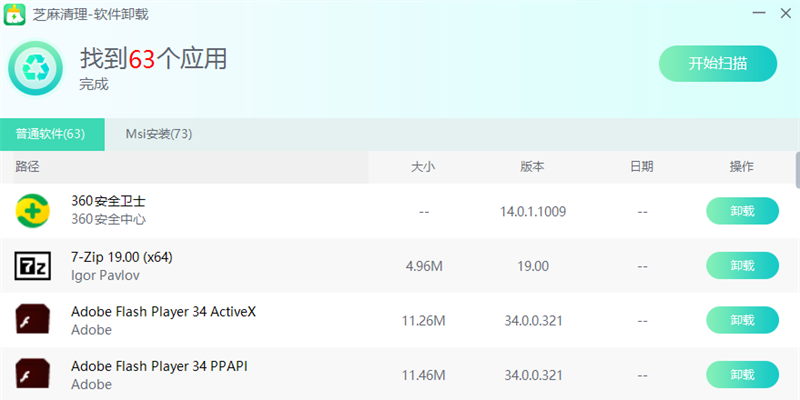Image resolution: width=800 pixels, height=400 pixels.
Task: Switch to the 普通软件(63) tab
Action: coord(50,134)
